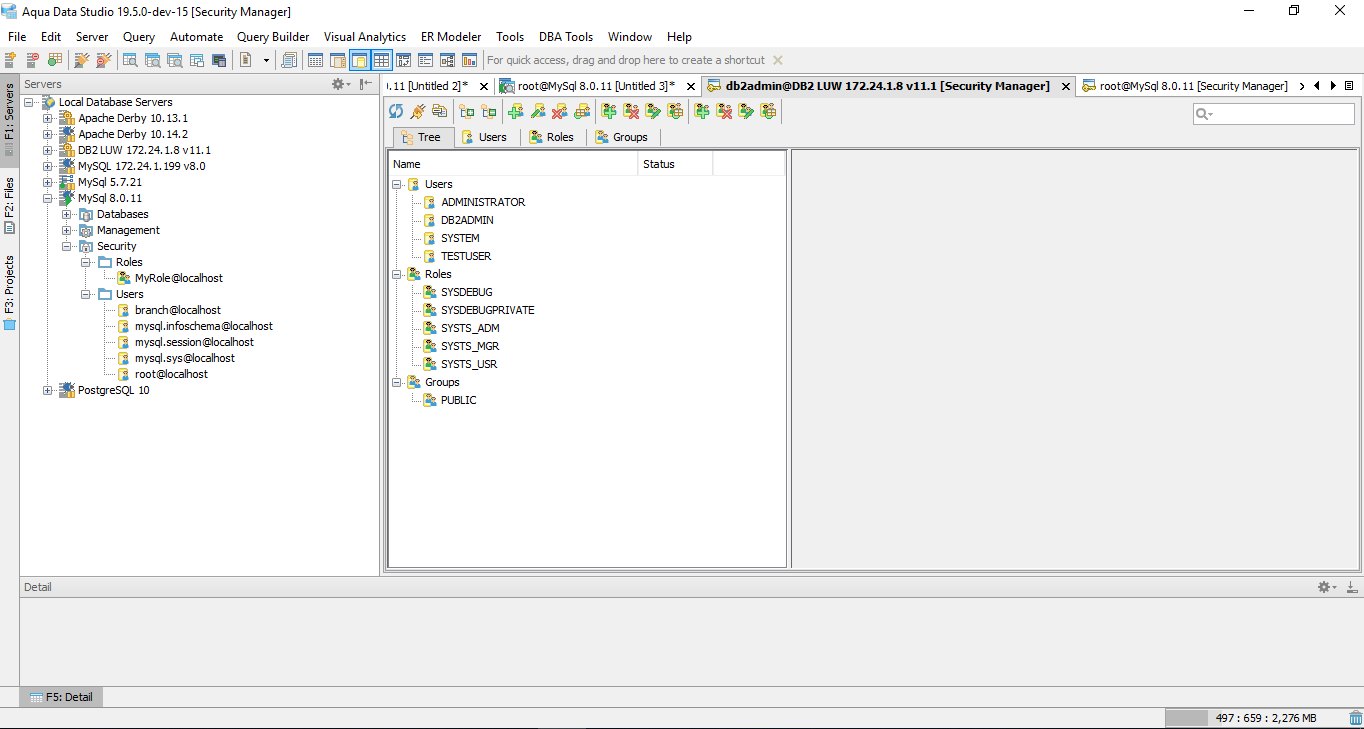Image resolution: width=1364 pixels, height=729 pixels.
Task: Click the Name column header
Action: click(x=513, y=164)
